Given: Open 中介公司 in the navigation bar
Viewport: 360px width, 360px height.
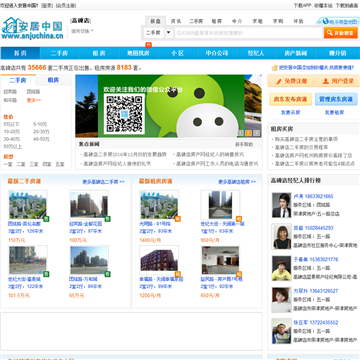Looking at the screenshot, I should [217, 53].
